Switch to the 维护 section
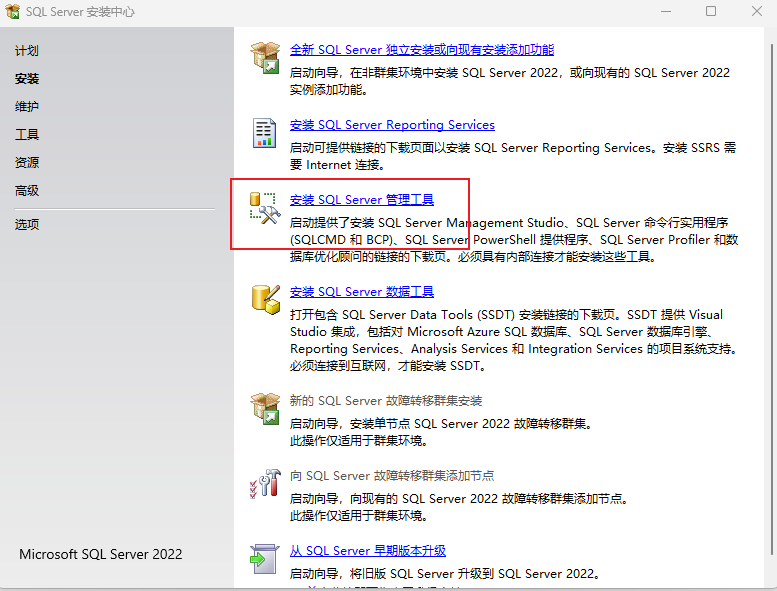777x591 pixels. (27, 107)
